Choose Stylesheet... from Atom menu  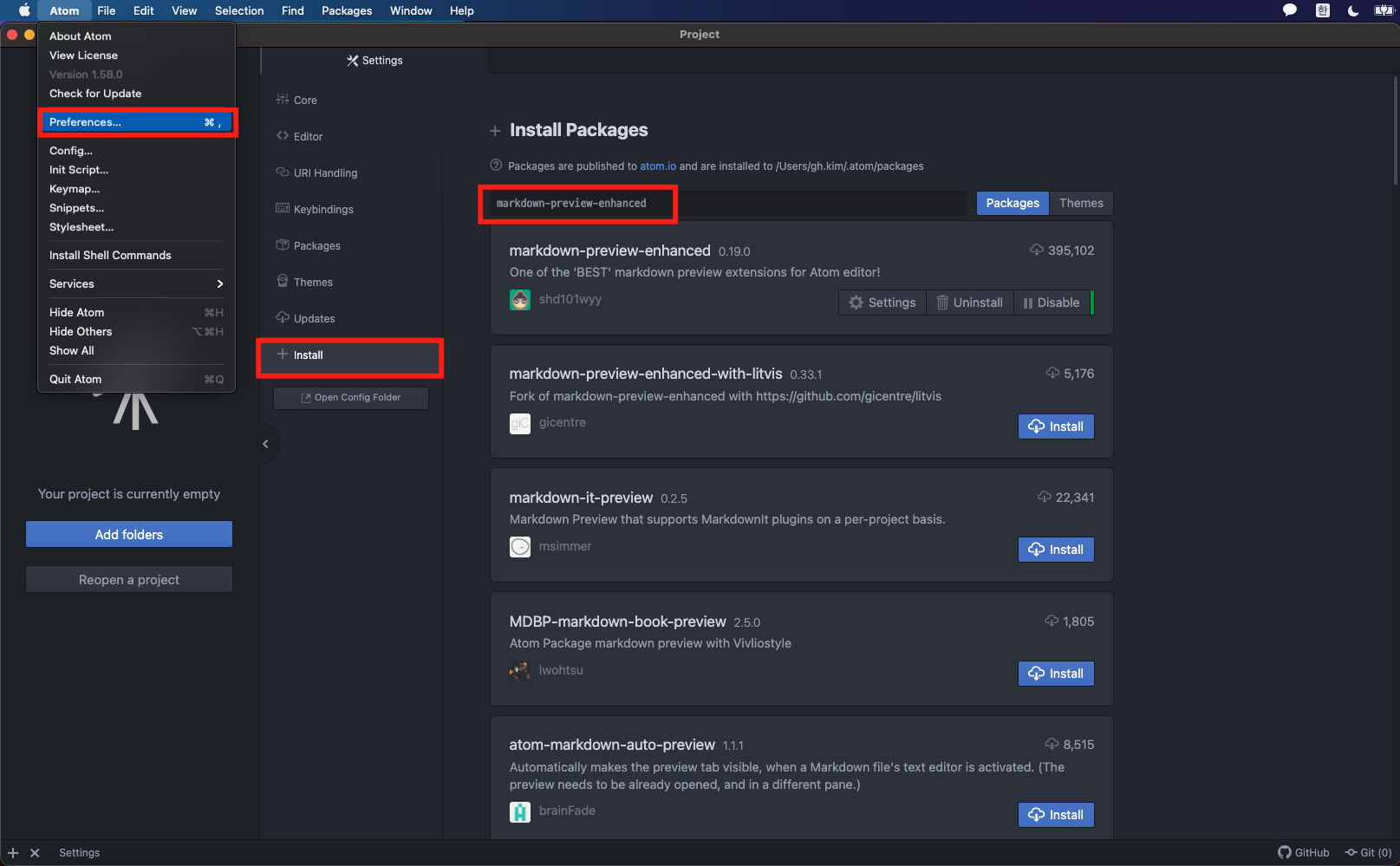pyautogui.click(x=136, y=227)
